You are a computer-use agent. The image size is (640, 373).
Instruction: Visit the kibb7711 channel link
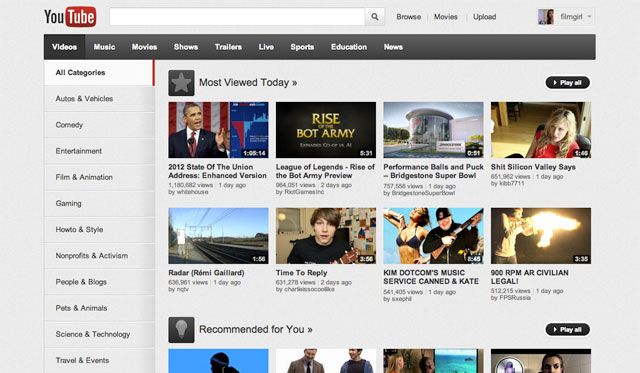click(x=511, y=183)
